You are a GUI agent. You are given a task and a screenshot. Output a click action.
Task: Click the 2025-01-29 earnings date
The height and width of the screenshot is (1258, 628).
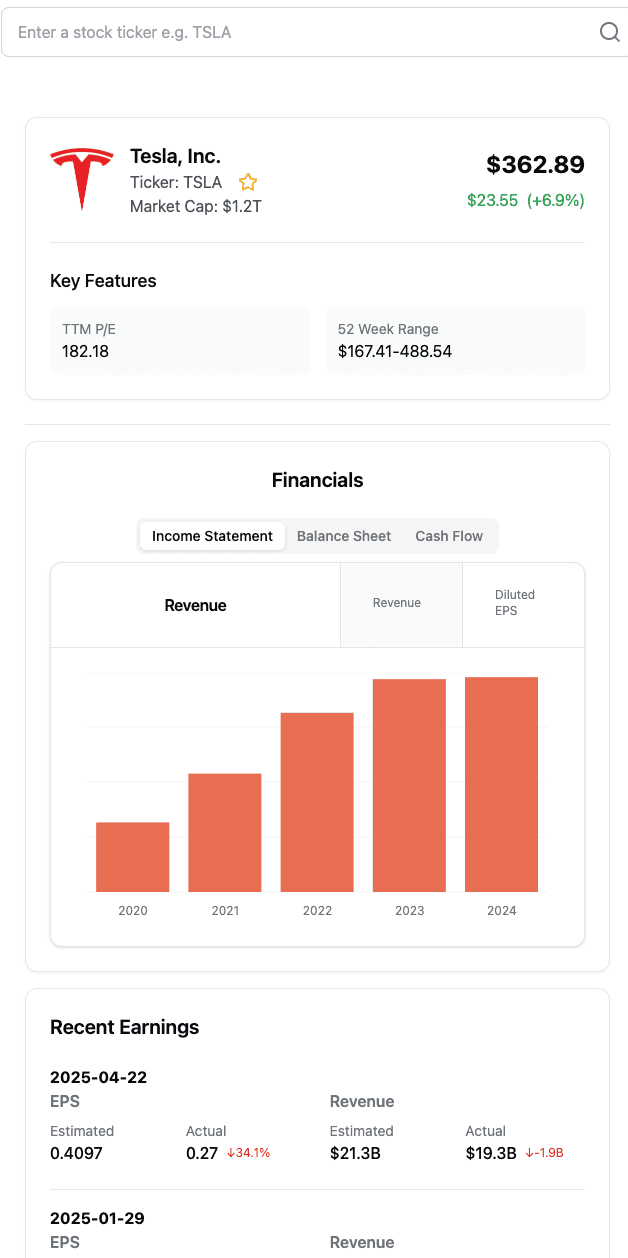coord(99,1218)
